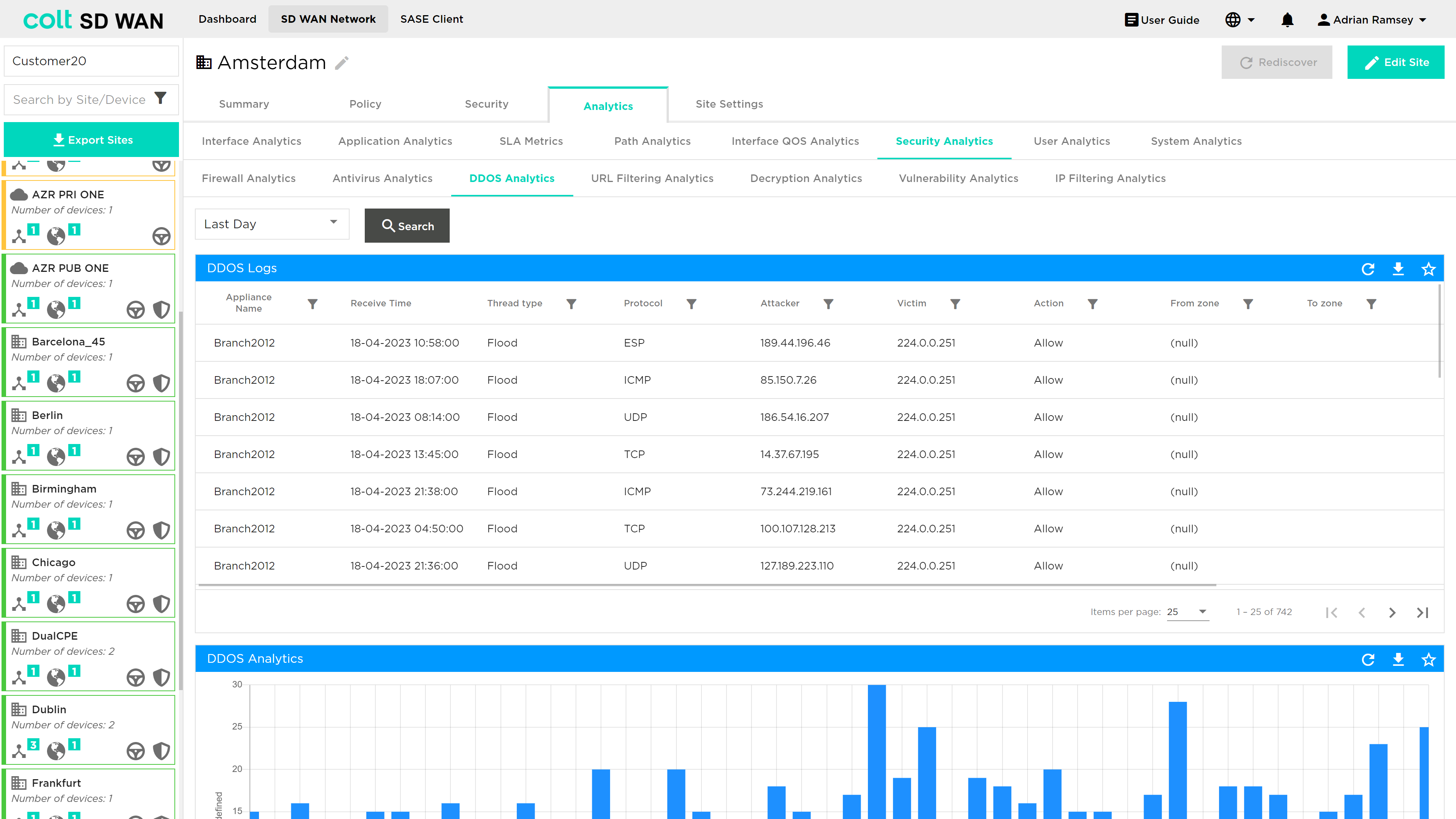The width and height of the screenshot is (1456, 819).
Task: Open the Last Day time range dropdown
Action: tap(272, 224)
